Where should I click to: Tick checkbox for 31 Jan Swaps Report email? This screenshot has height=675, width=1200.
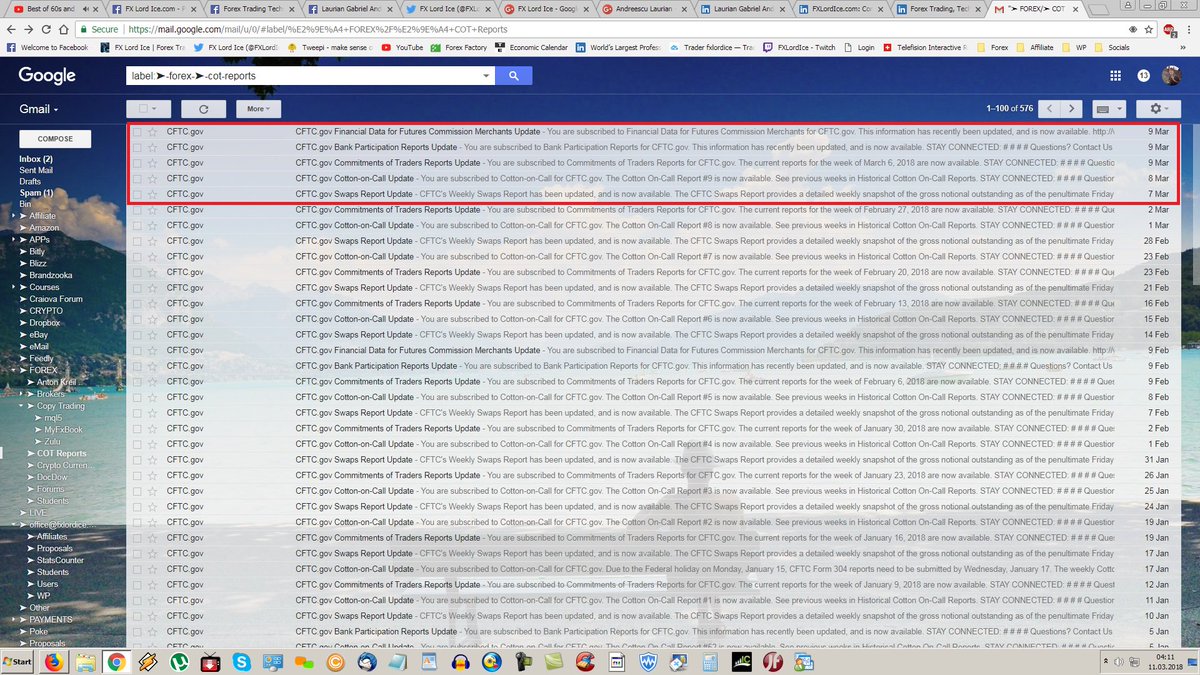pyautogui.click(x=137, y=459)
